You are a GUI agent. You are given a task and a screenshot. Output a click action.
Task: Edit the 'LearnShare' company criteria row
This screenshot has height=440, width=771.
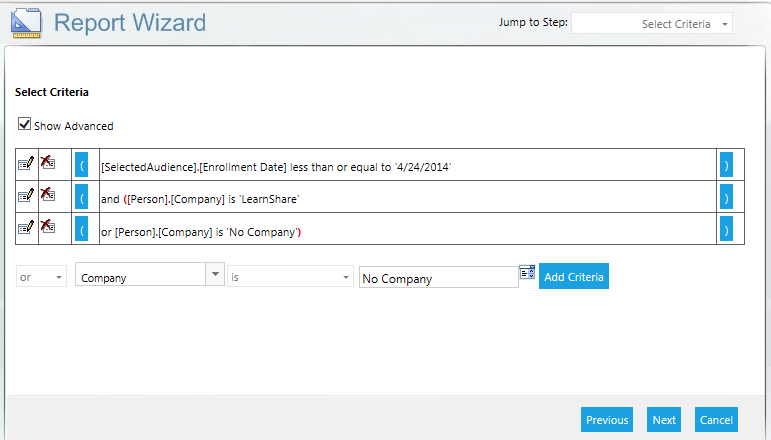[26, 196]
